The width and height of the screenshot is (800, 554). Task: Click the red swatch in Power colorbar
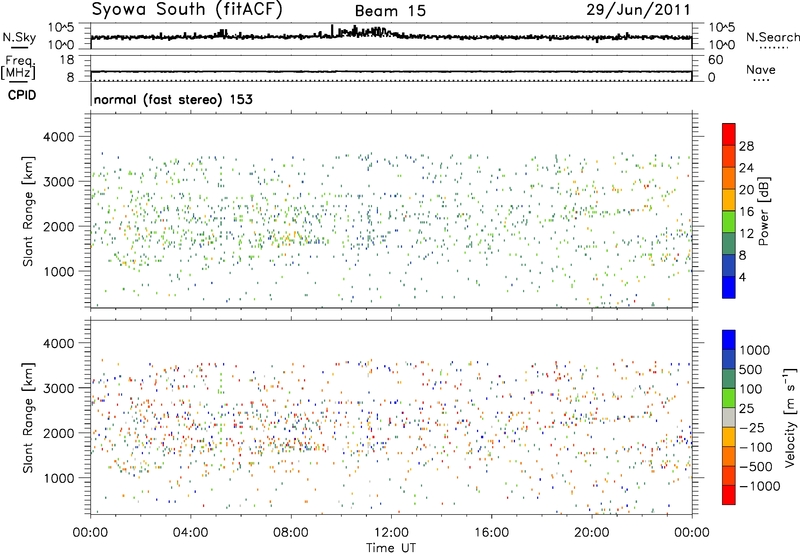[x=729, y=134]
